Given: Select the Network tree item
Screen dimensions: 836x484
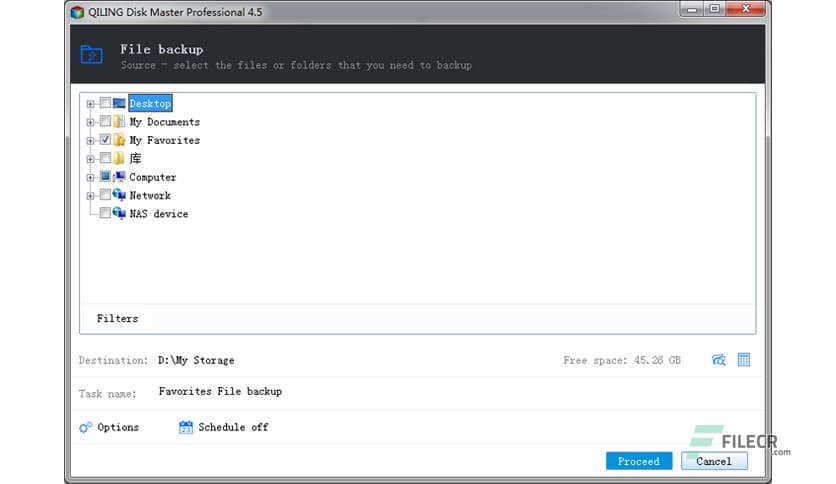Looking at the screenshot, I should (x=150, y=196).
